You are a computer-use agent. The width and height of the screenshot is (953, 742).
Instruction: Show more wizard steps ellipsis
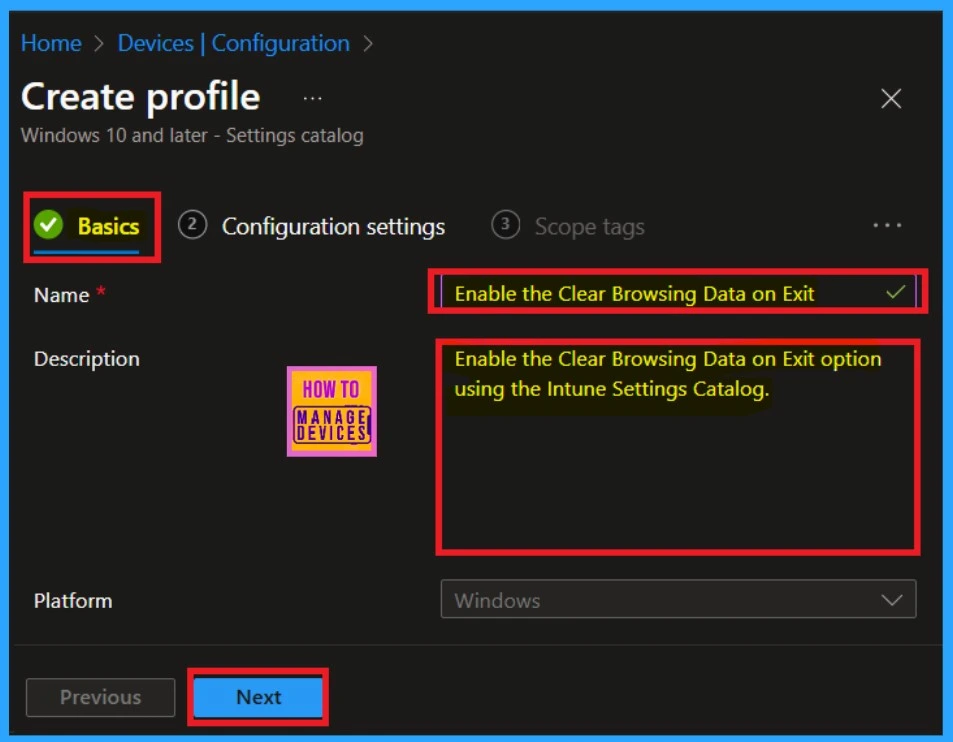click(887, 225)
